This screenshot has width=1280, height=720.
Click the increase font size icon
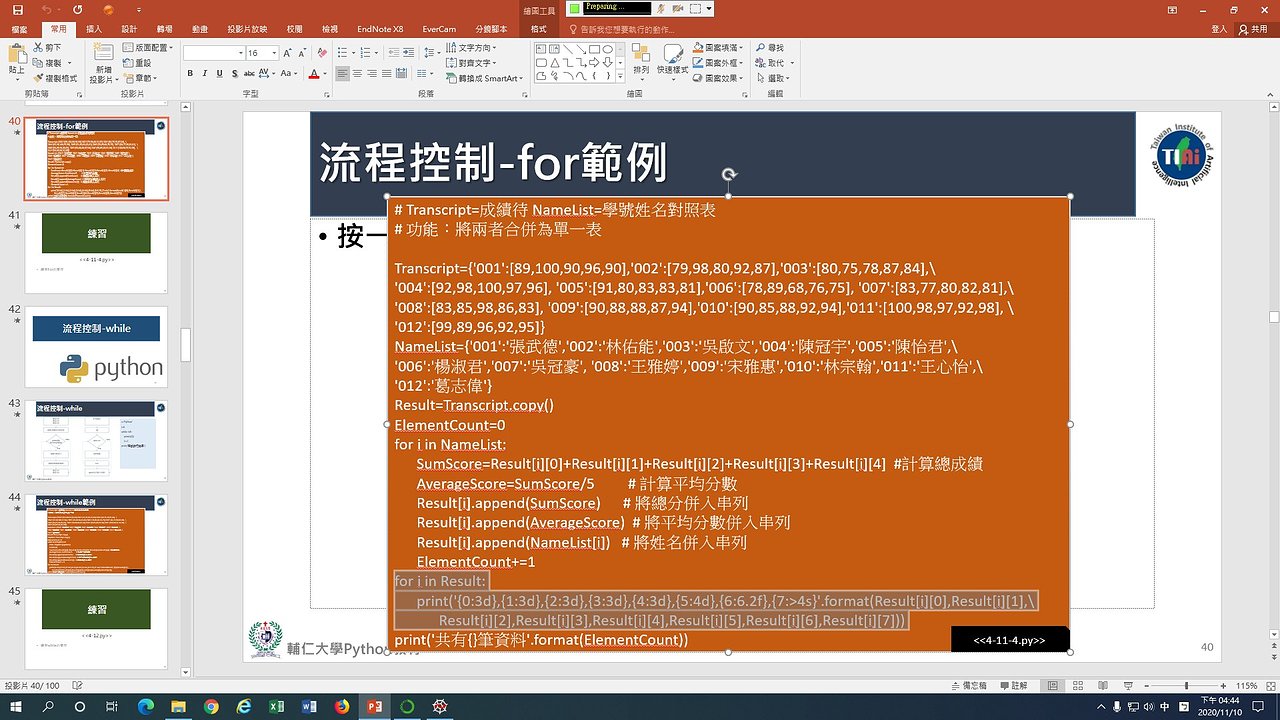[x=288, y=53]
